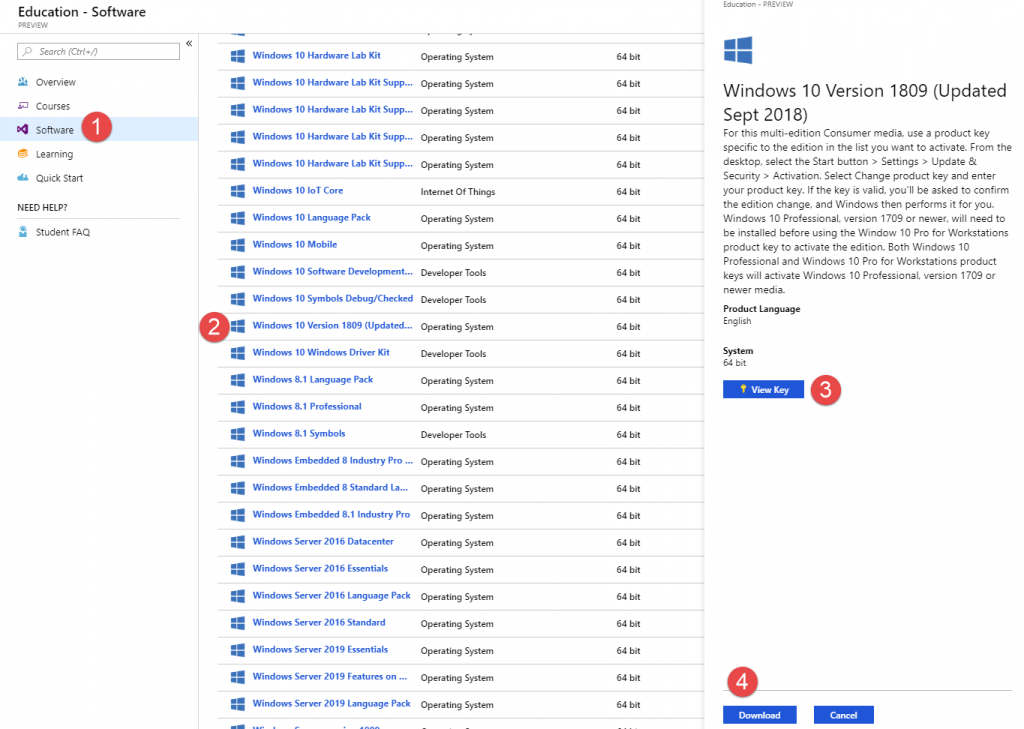
Task: Click the 'Education - Software' page title
Action: click(x=82, y=12)
